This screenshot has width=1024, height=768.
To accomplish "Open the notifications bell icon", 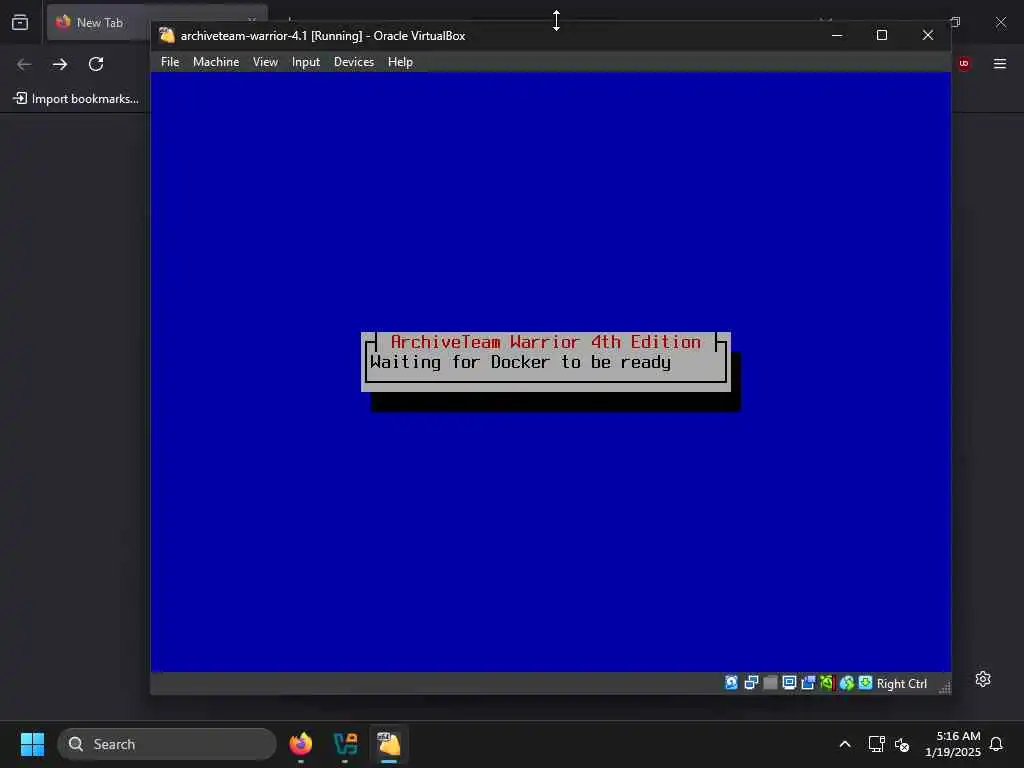I will pos(996,744).
